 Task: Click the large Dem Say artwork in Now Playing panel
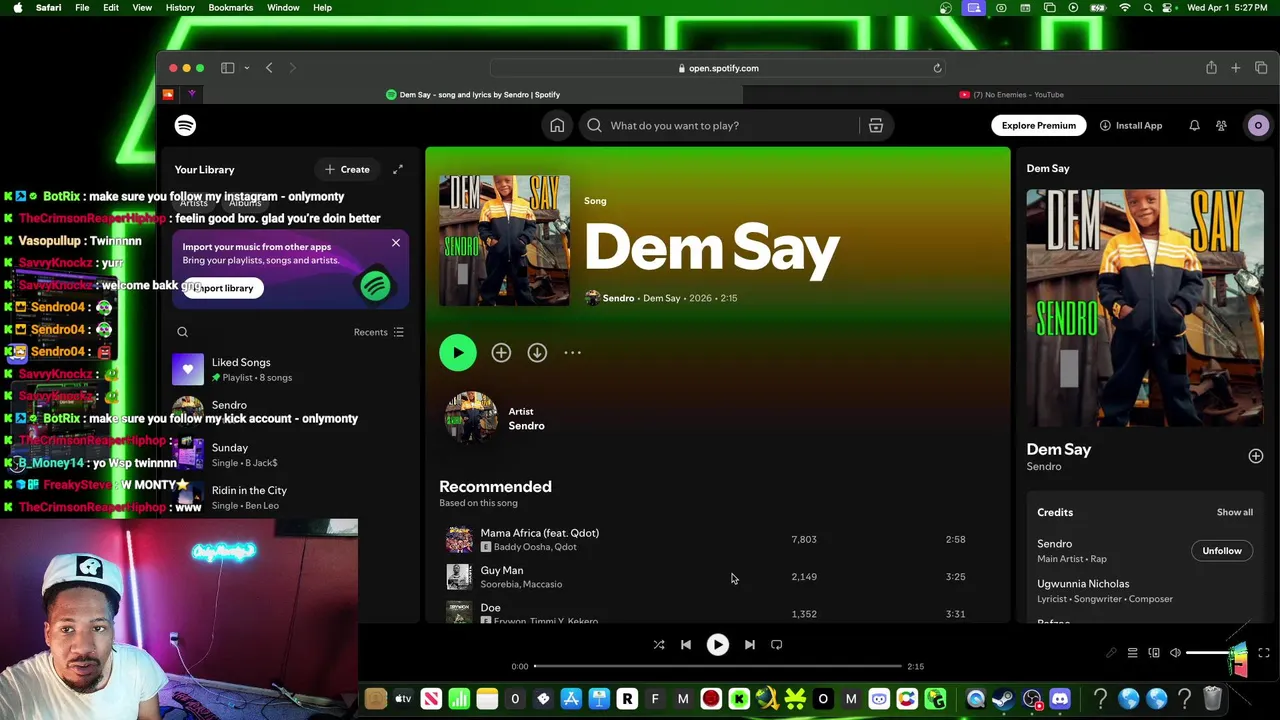click(x=1145, y=307)
